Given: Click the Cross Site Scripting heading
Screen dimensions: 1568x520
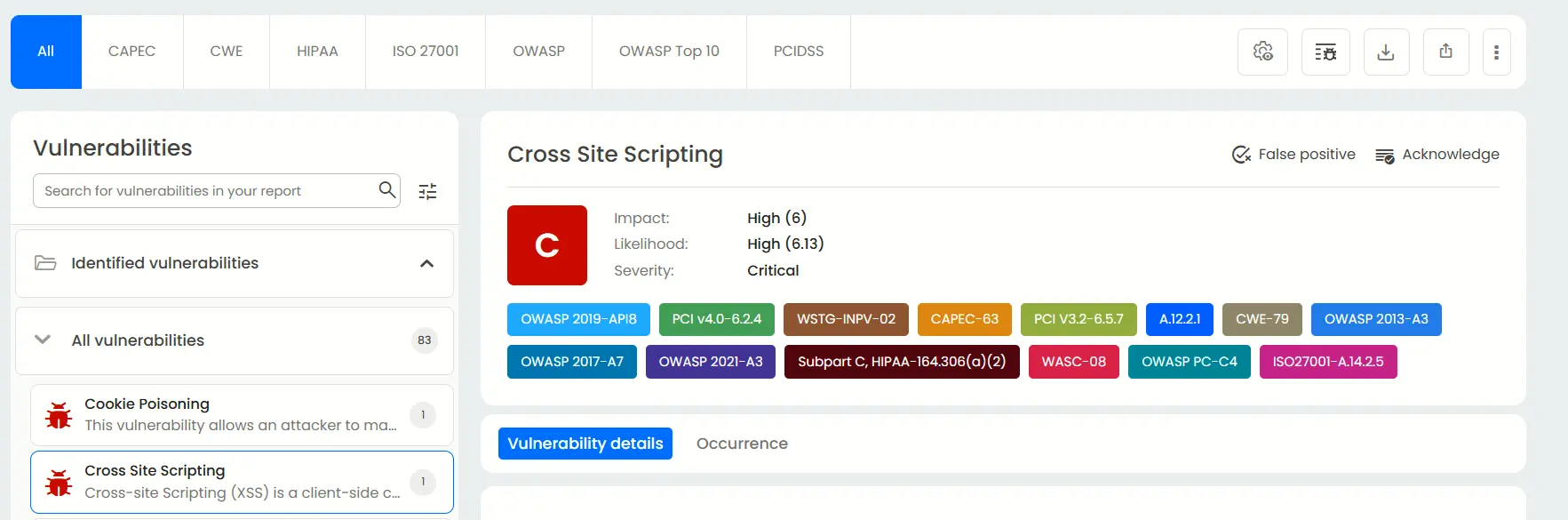Looking at the screenshot, I should [615, 155].
